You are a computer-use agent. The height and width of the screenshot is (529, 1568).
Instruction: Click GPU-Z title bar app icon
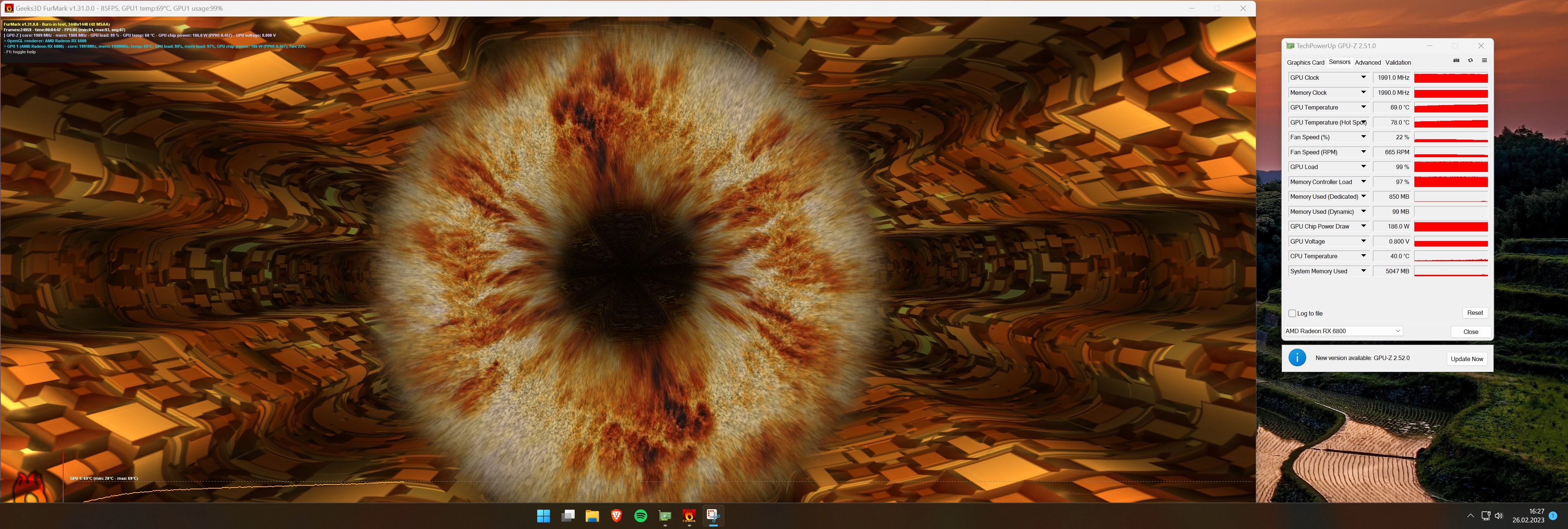[1290, 46]
